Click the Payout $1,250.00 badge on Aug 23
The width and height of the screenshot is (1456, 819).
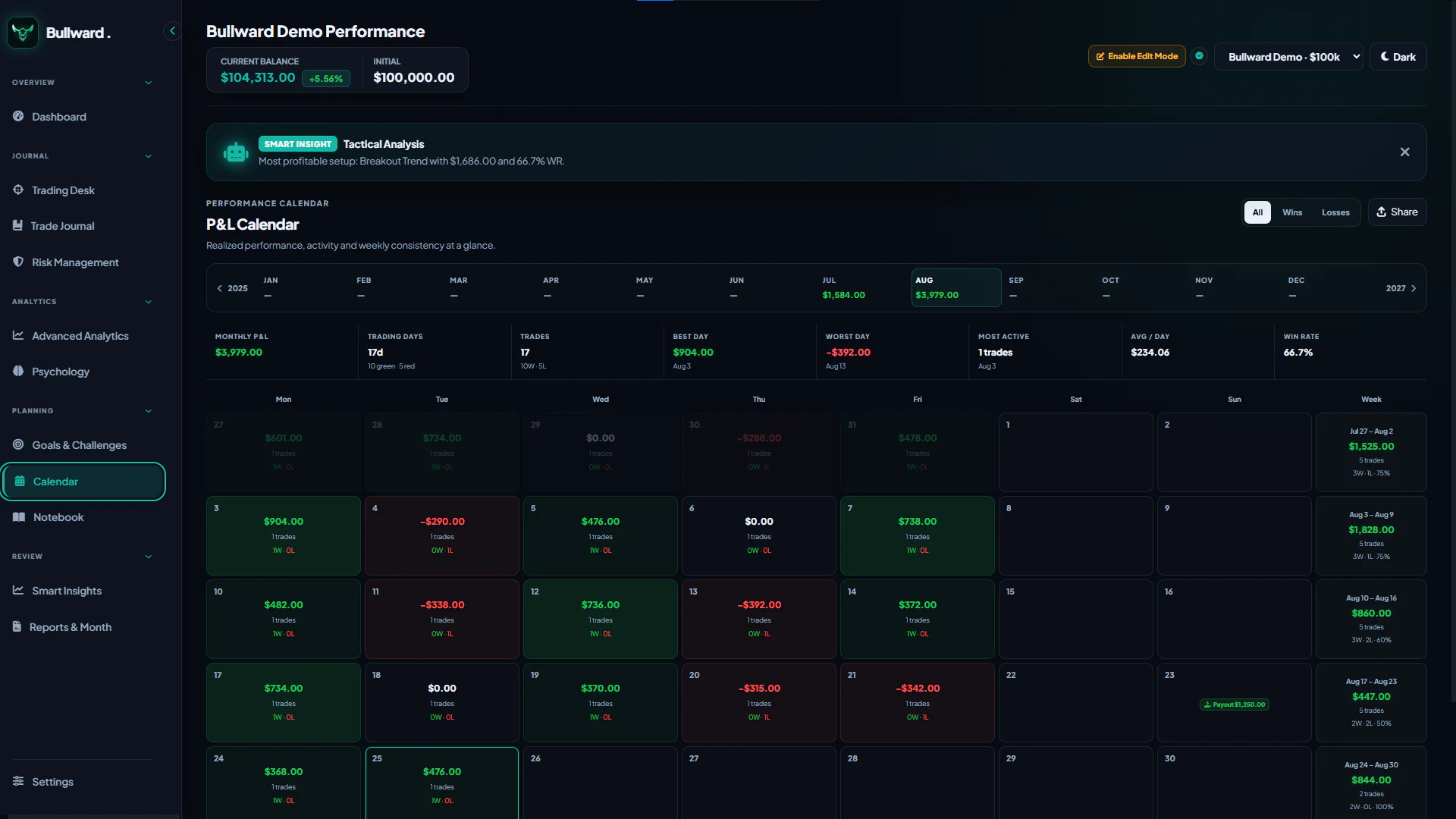coord(1235,704)
